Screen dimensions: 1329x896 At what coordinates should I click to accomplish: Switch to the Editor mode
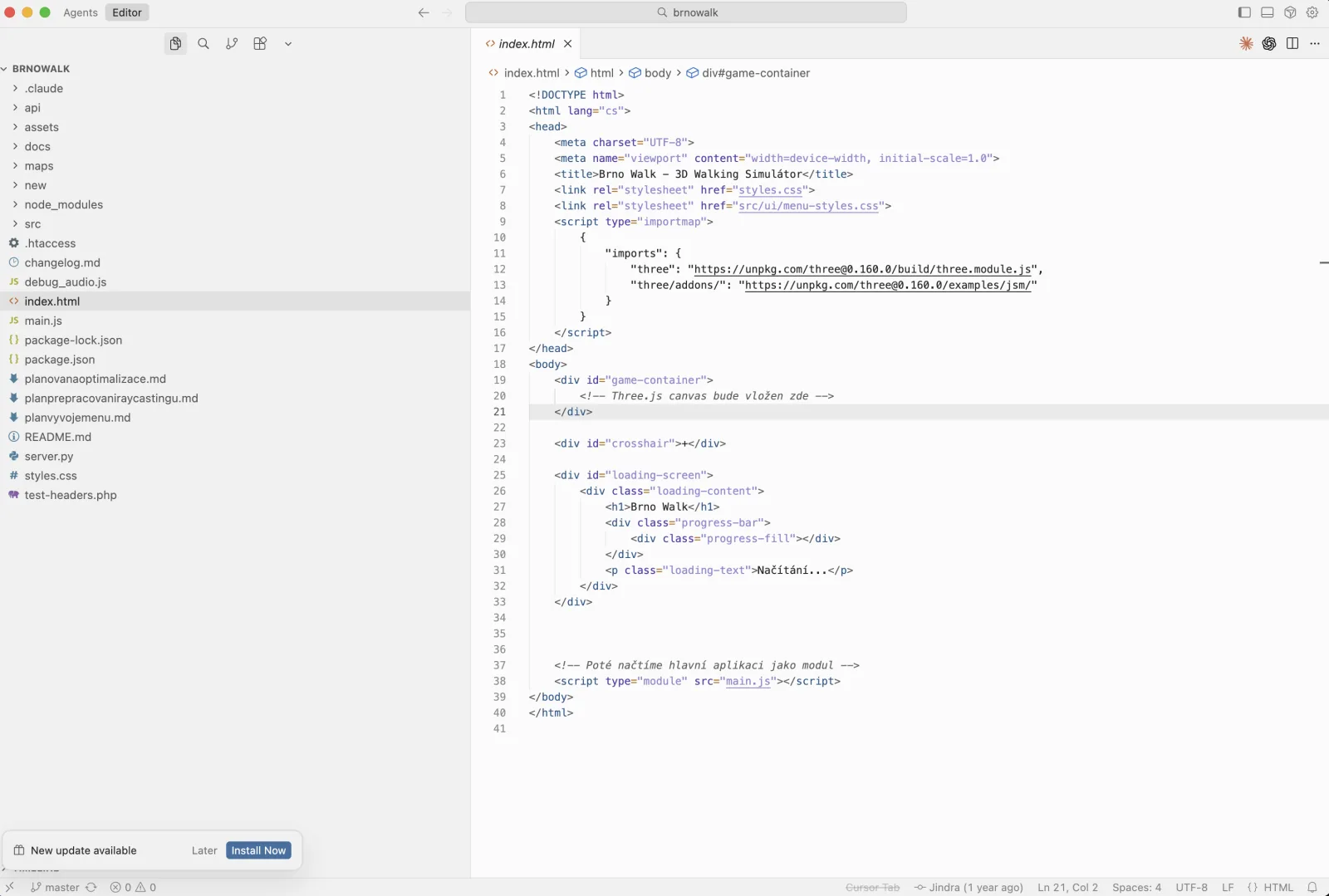click(x=127, y=12)
